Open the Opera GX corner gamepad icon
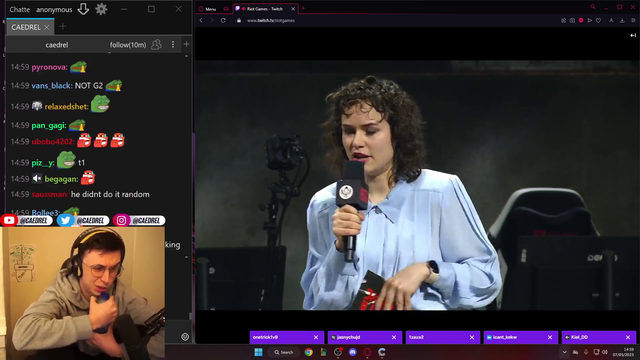Viewport: 640px width, 360px height. (x=226, y=9)
